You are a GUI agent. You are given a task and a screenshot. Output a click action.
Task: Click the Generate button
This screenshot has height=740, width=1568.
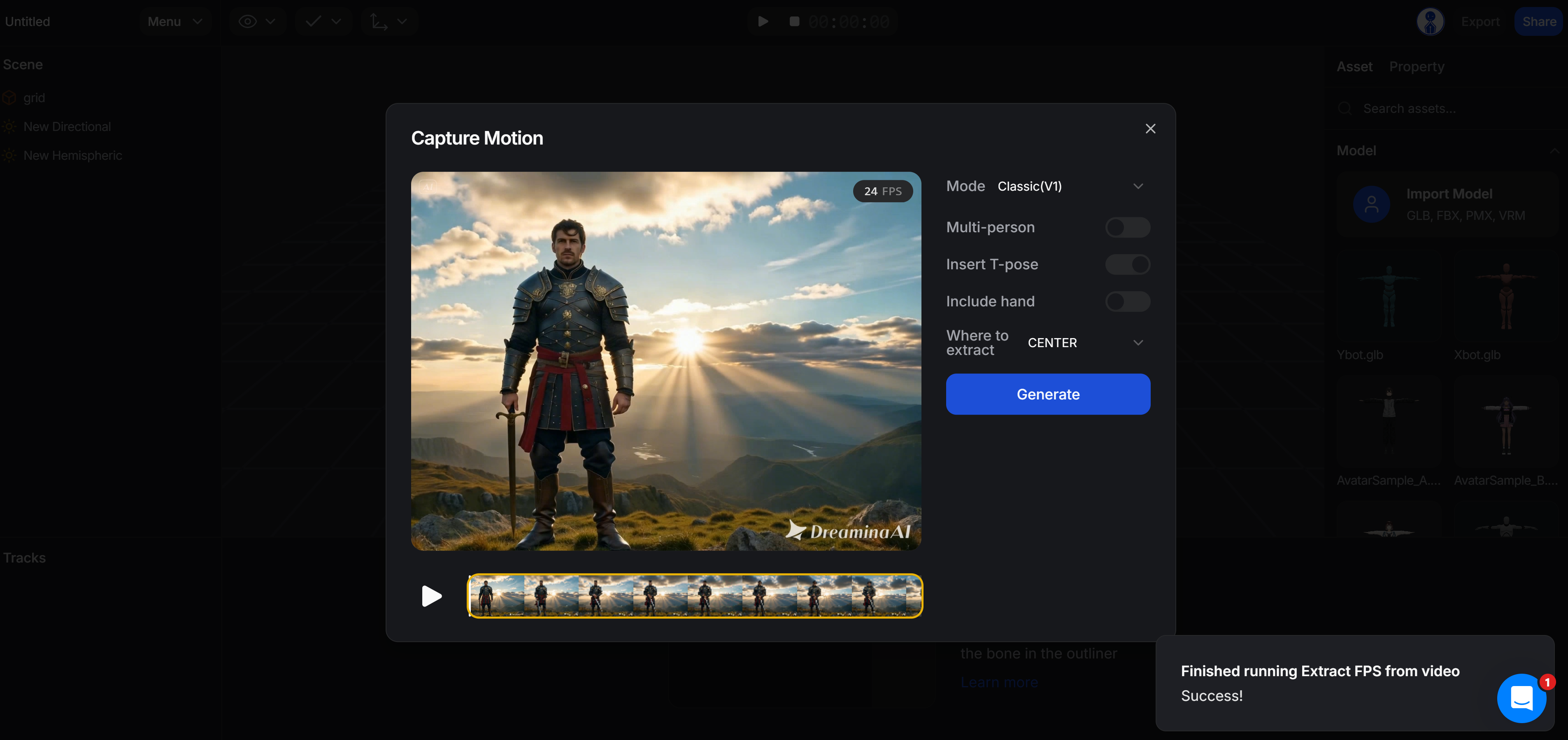[1048, 394]
